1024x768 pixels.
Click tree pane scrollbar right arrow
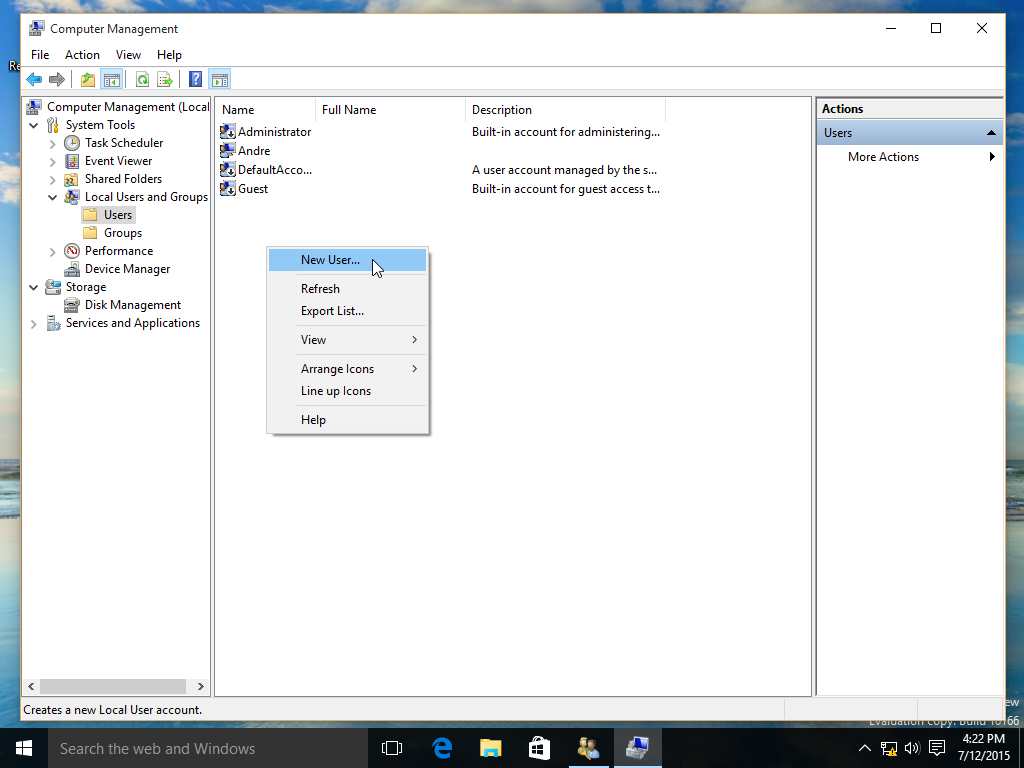[200, 686]
